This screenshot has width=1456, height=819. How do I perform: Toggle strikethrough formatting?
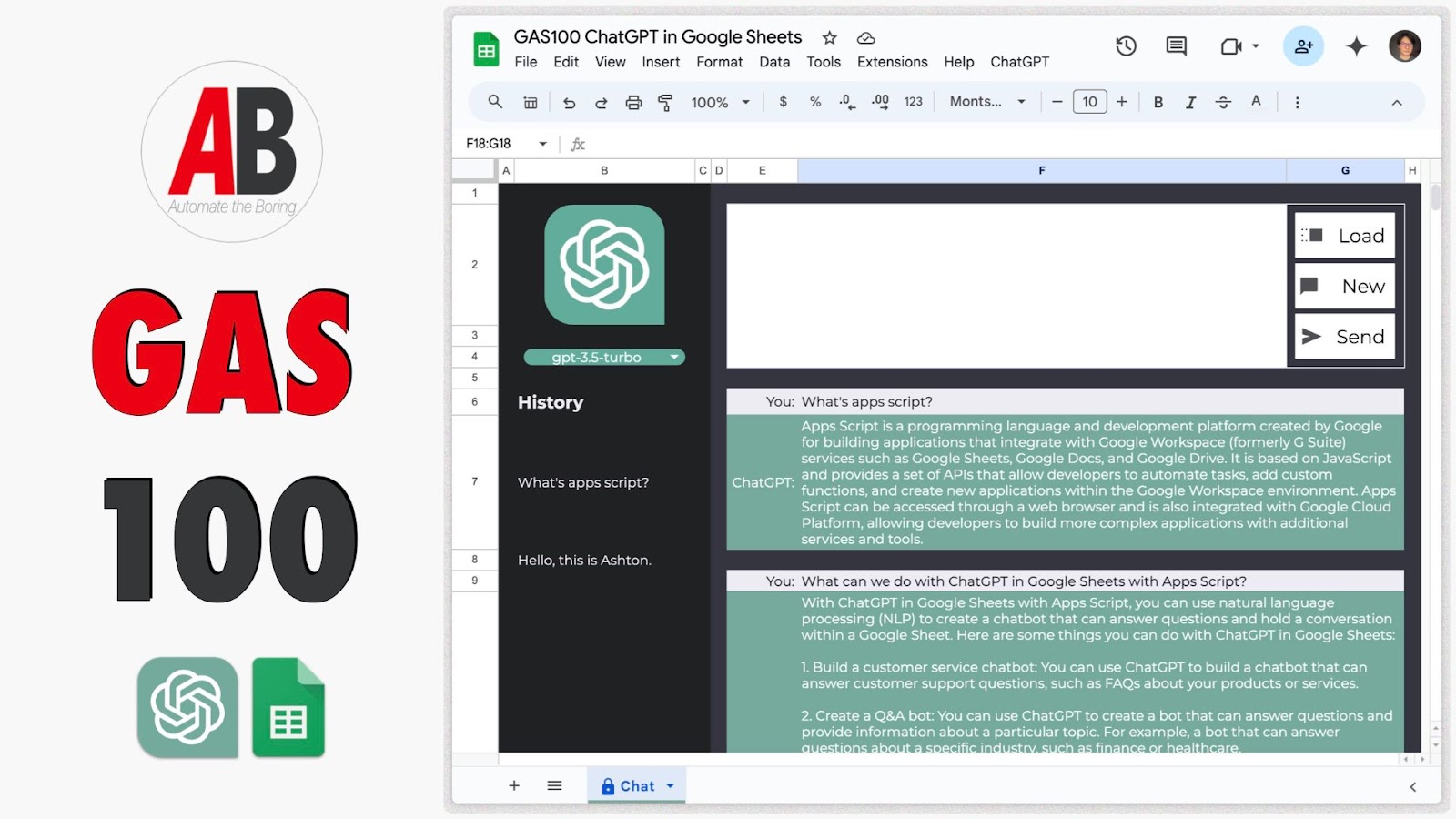[1223, 102]
